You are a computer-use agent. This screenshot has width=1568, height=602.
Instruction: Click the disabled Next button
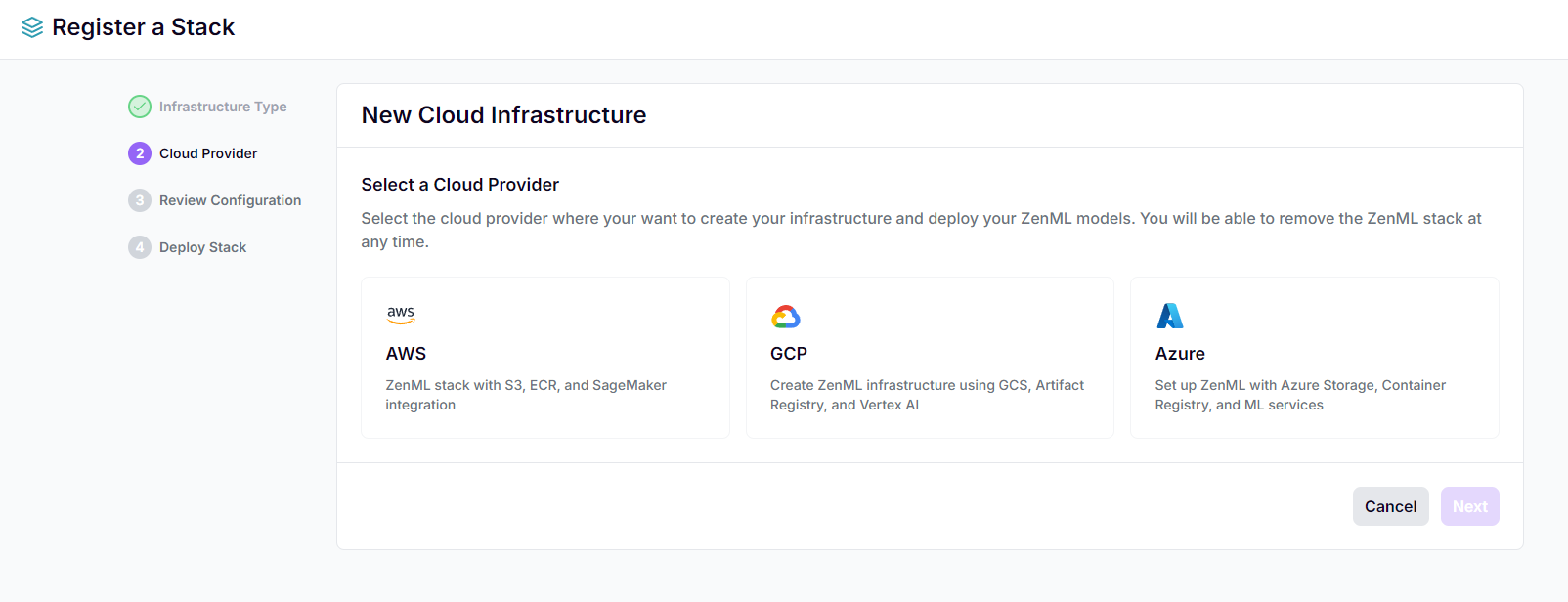click(1469, 505)
